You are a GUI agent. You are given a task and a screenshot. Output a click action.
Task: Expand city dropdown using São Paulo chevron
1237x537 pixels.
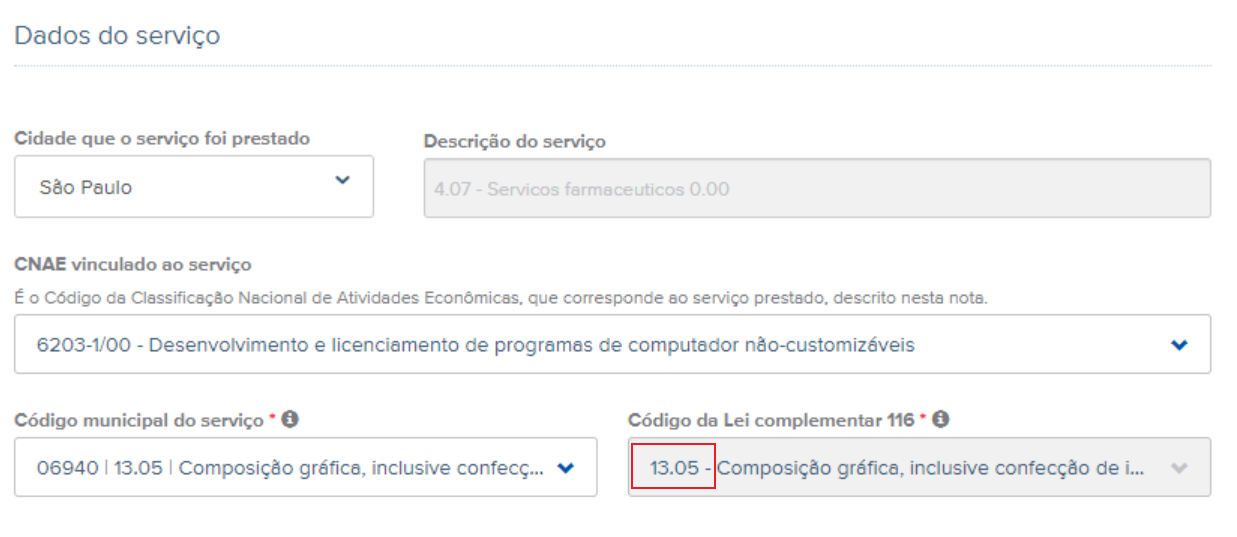[x=343, y=181]
